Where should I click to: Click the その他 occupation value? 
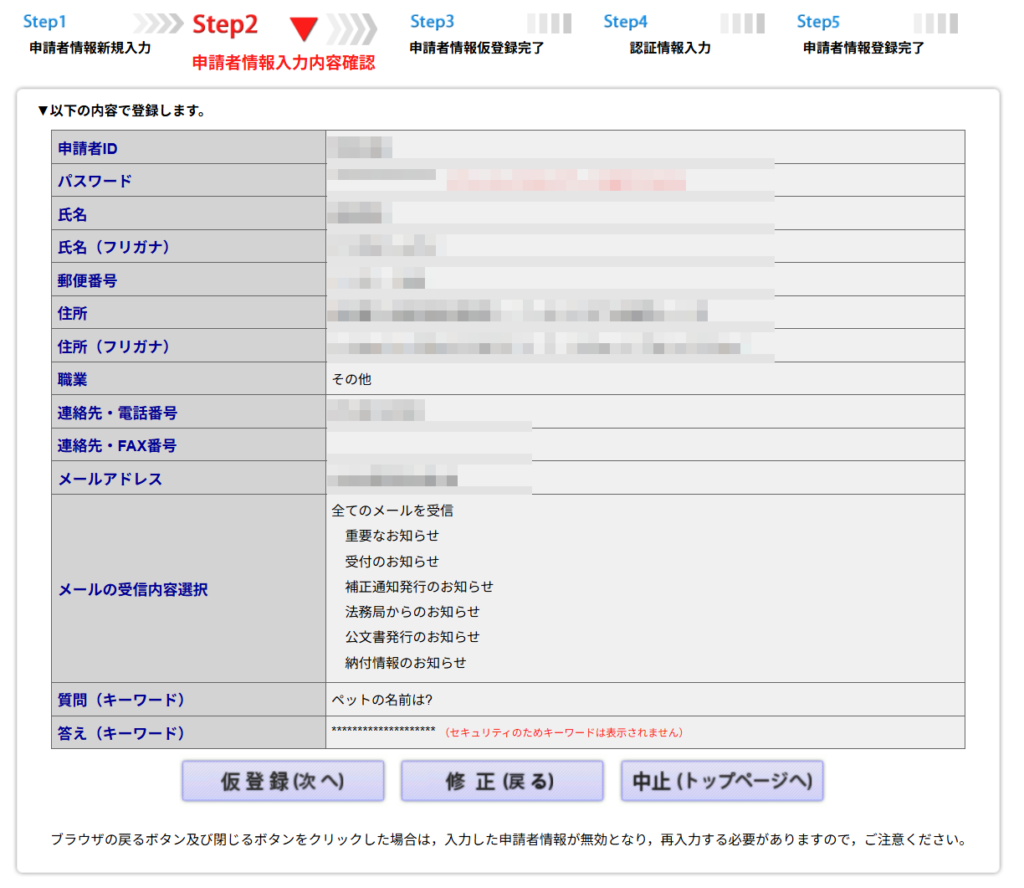pyautogui.click(x=352, y=379)
